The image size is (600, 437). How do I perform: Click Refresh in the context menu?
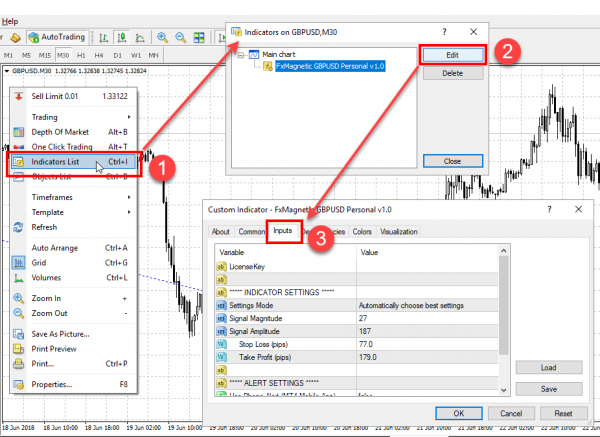[x=73, y=227]
